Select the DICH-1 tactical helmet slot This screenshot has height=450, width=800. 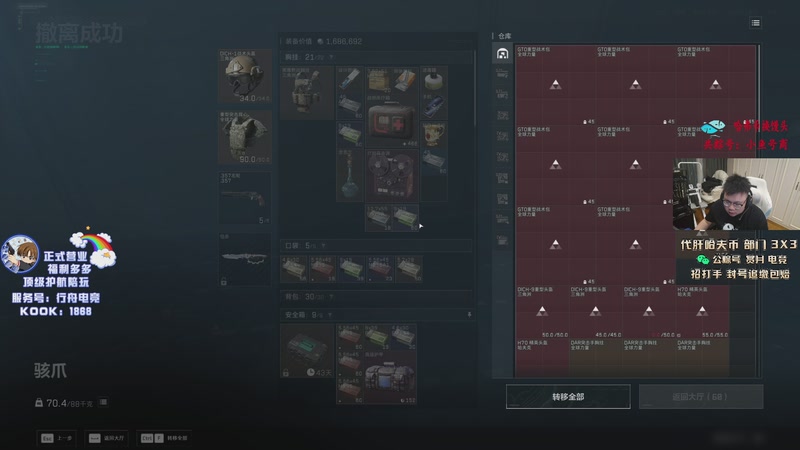click(x=245, y=76)
